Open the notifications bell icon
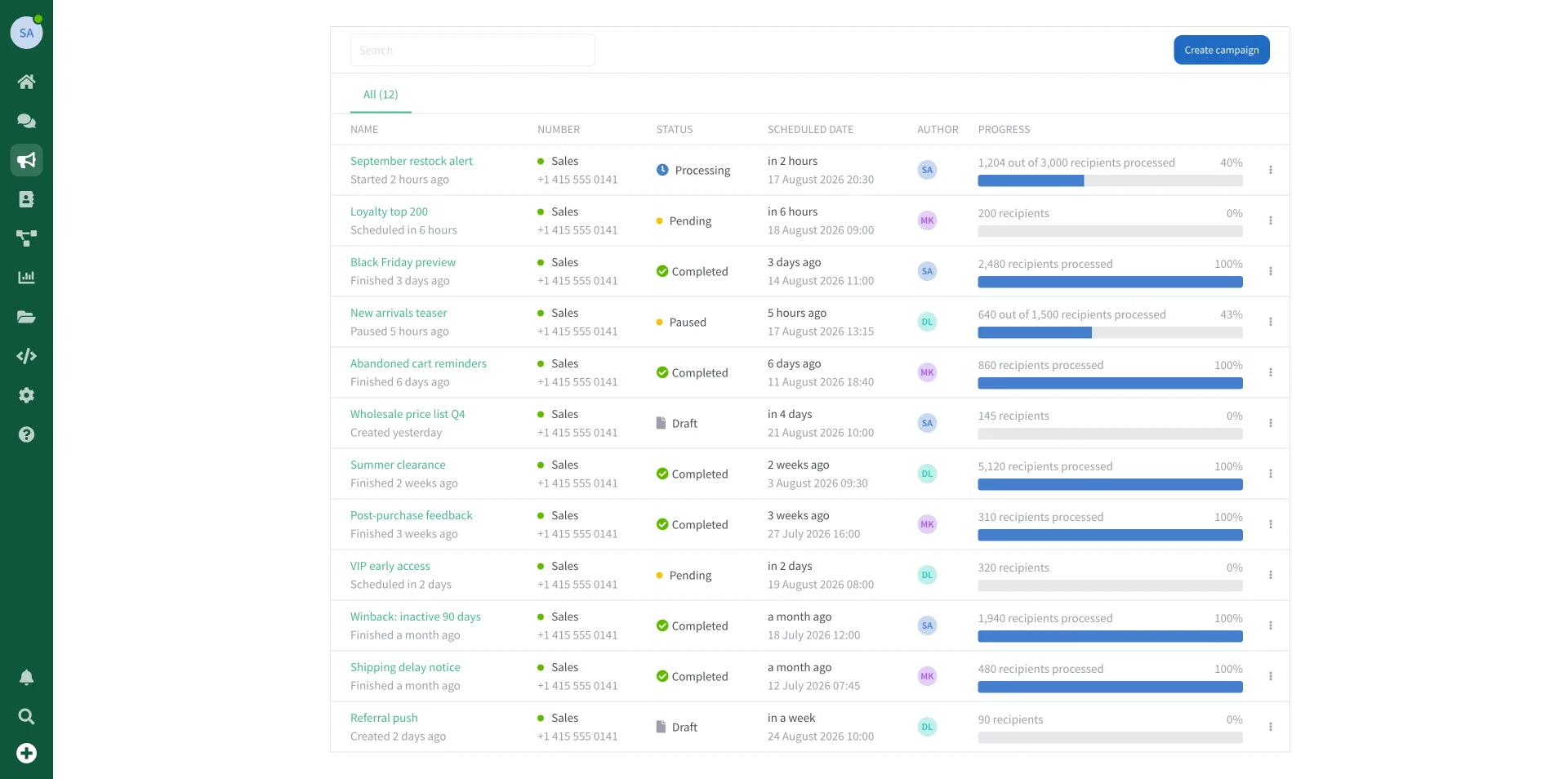 (26, 678)
